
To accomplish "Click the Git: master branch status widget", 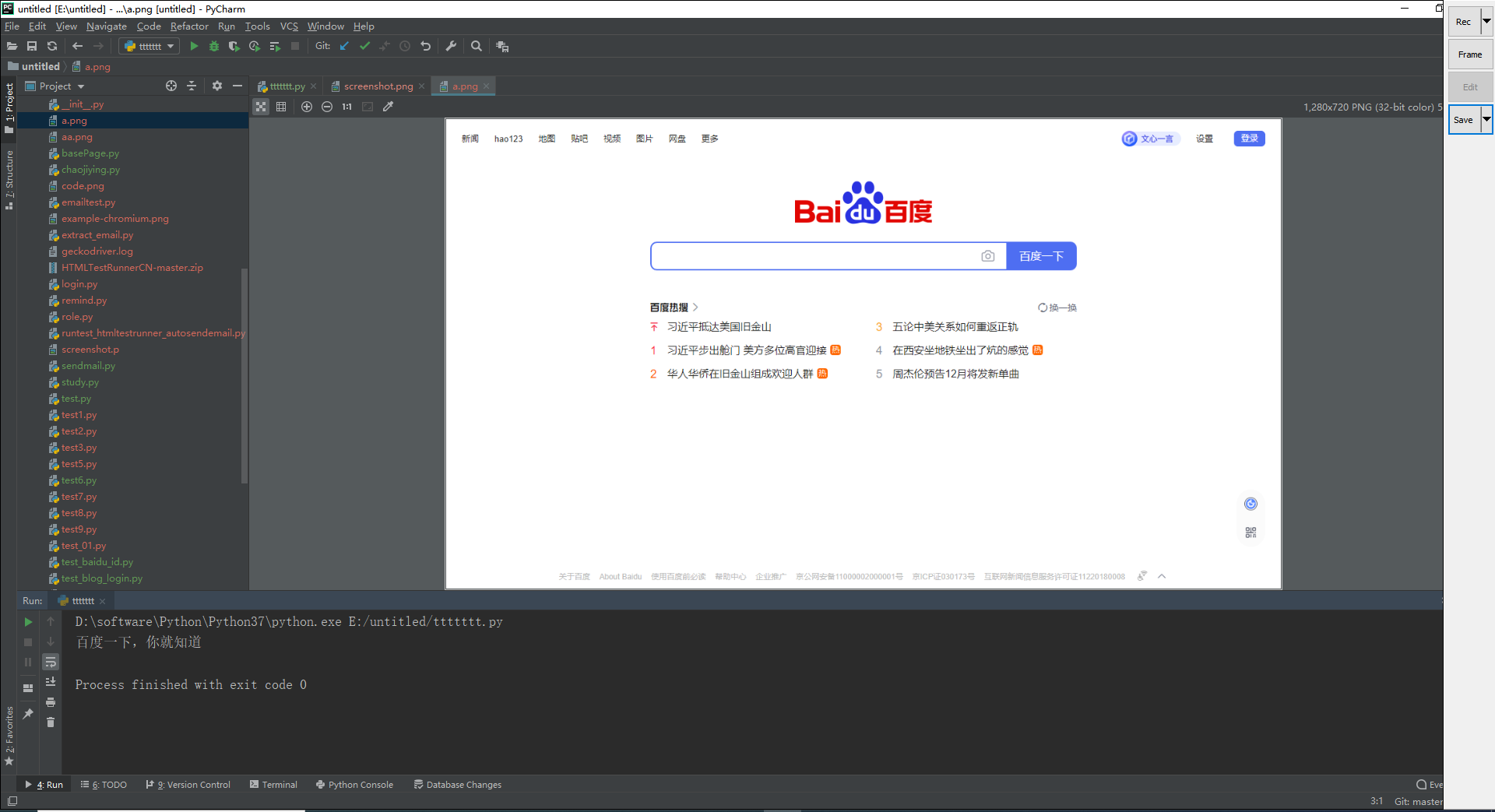I will pos(1417,801).
